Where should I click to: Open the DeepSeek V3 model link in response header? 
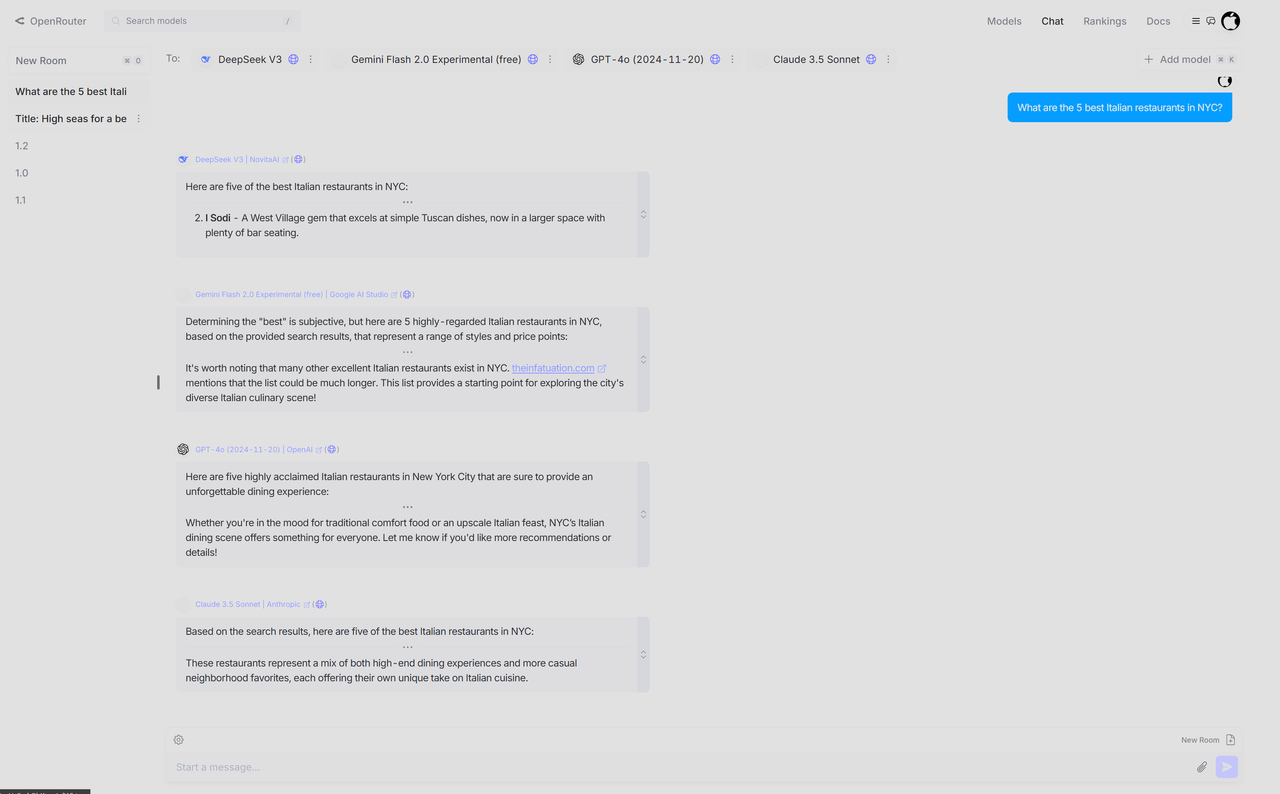tap(219, 159)
